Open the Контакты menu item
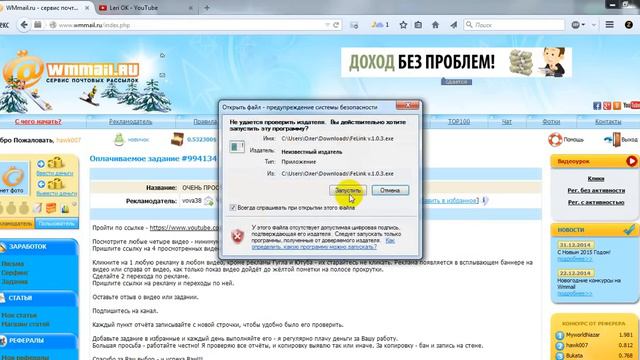 tap(608, 122)
